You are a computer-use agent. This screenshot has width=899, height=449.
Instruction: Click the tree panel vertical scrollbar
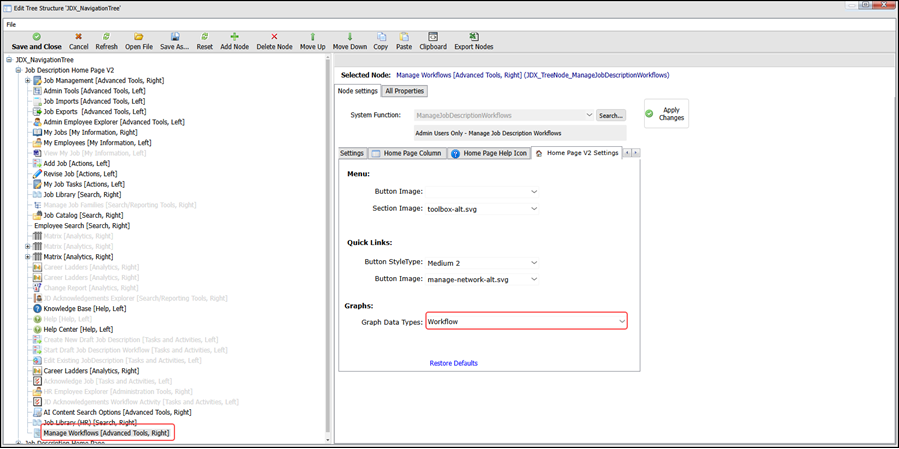click(x=327, y=247)
